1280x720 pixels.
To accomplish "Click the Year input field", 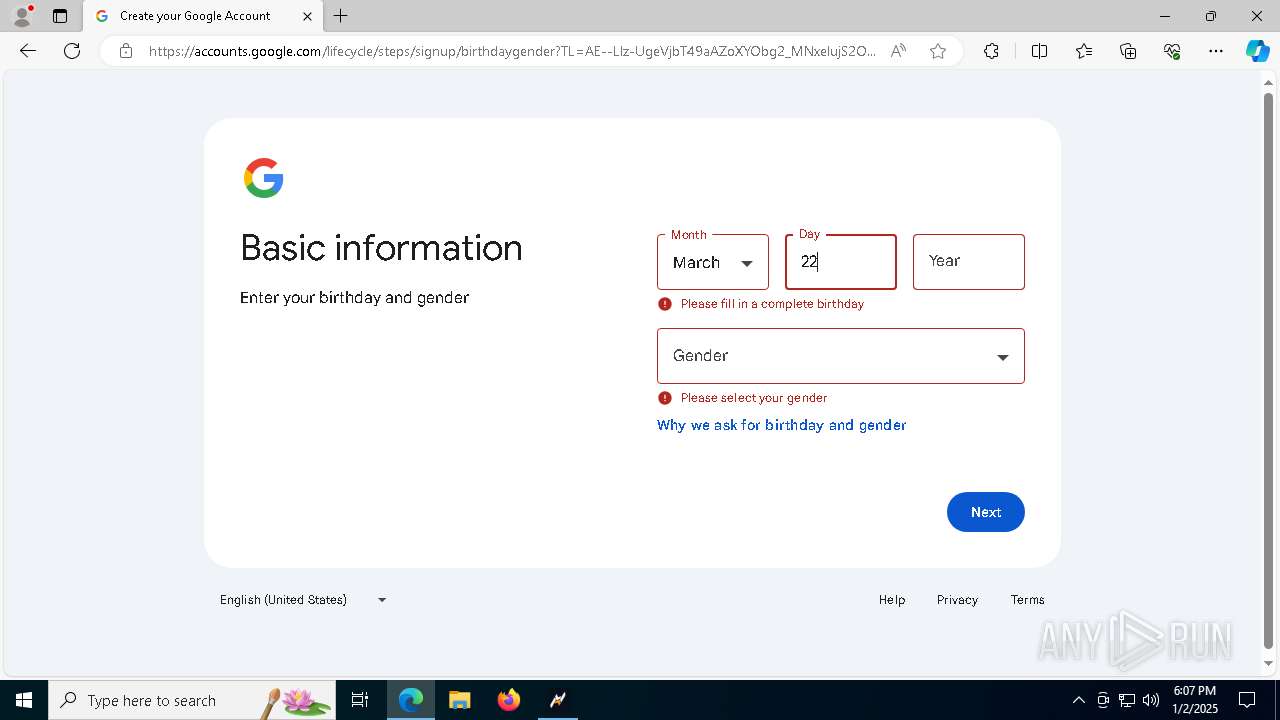I will 969,262.
